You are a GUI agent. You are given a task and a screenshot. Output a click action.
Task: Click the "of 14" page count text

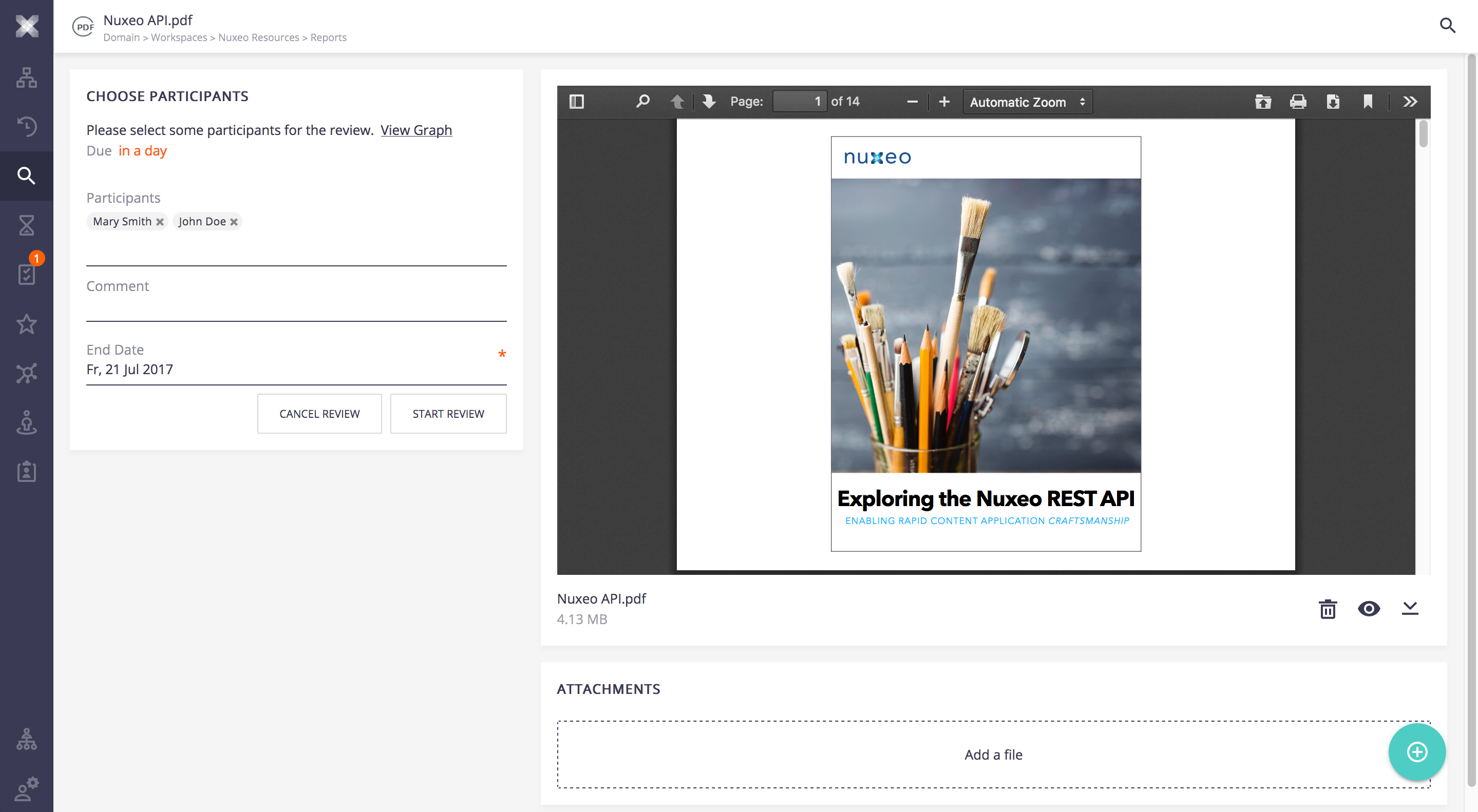(845, 102)
